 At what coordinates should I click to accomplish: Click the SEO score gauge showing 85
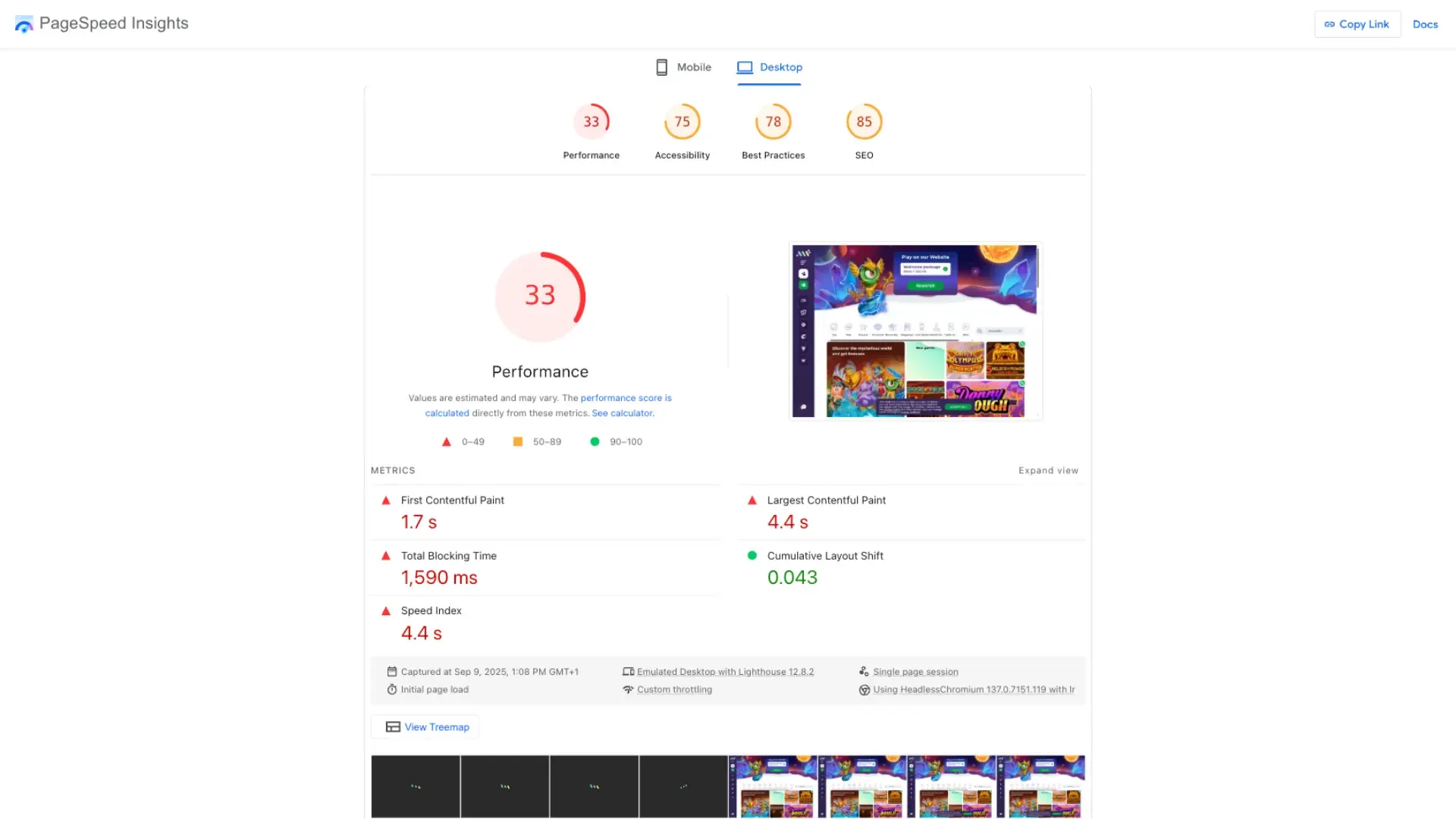coord(864,122)
